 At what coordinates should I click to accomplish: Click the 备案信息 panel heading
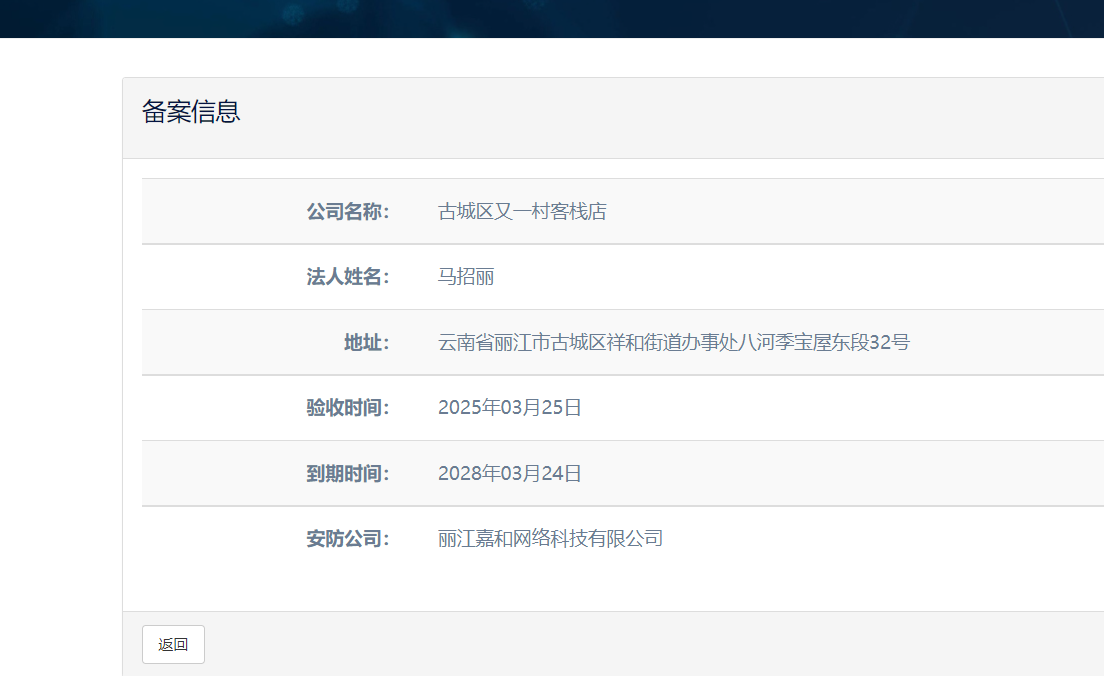pyautogui.click(x=191, y=112)
